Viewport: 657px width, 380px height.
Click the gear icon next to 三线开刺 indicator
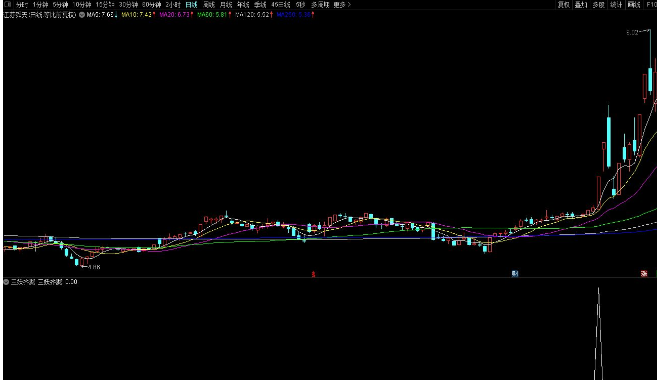6,282
